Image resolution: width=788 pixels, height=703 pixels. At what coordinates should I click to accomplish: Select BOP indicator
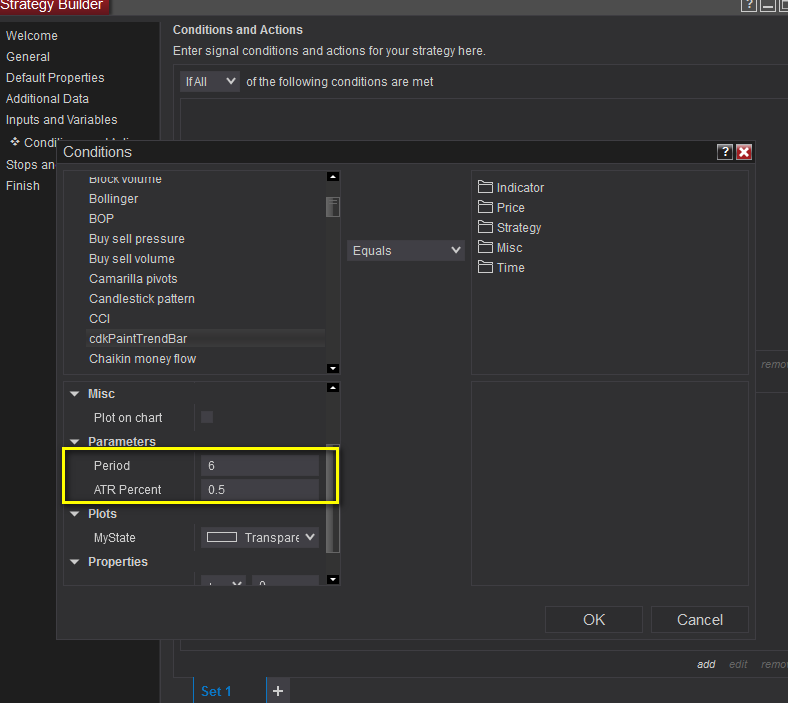[102, 219]
